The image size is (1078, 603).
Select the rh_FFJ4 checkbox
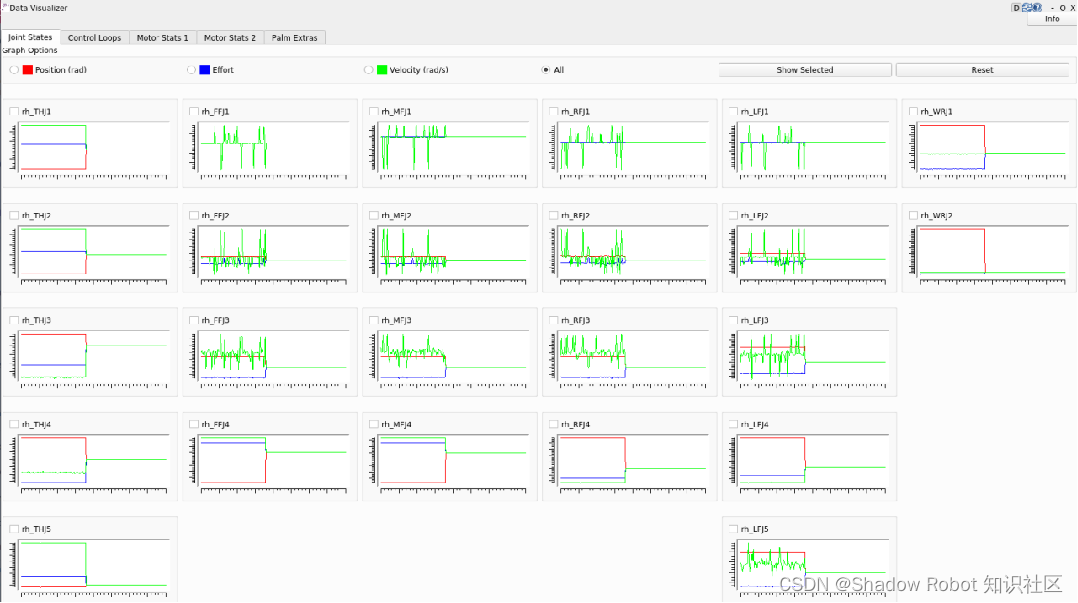pyautogui.click(x=194, y=425)
